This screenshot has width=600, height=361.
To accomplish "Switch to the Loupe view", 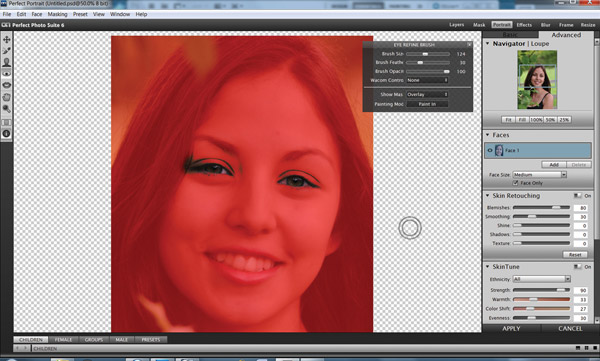I will tap(540, 44).
